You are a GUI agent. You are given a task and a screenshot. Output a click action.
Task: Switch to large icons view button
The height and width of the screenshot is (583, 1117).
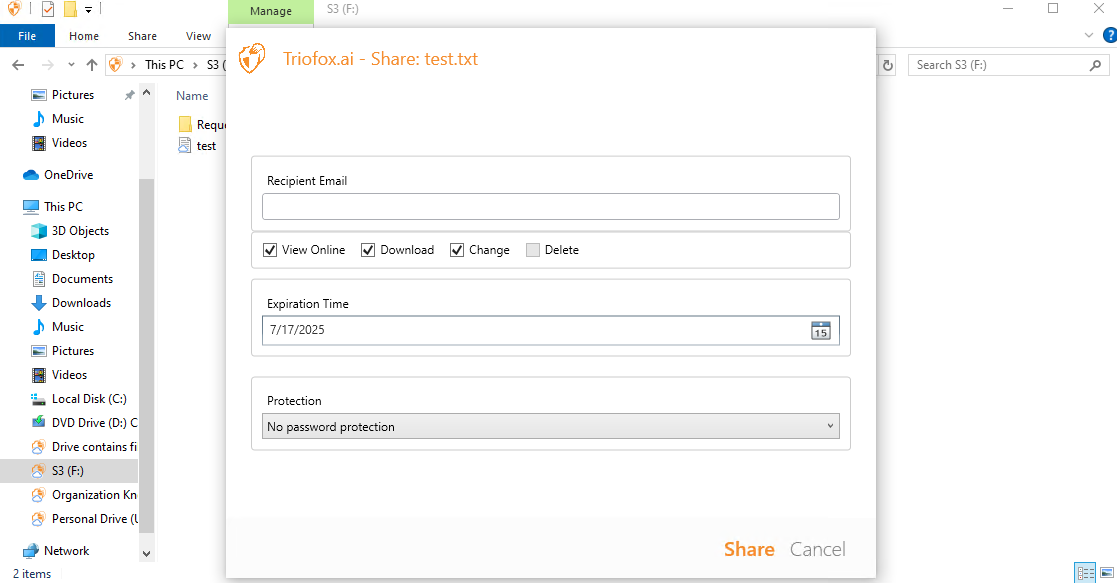point(1106,572)
